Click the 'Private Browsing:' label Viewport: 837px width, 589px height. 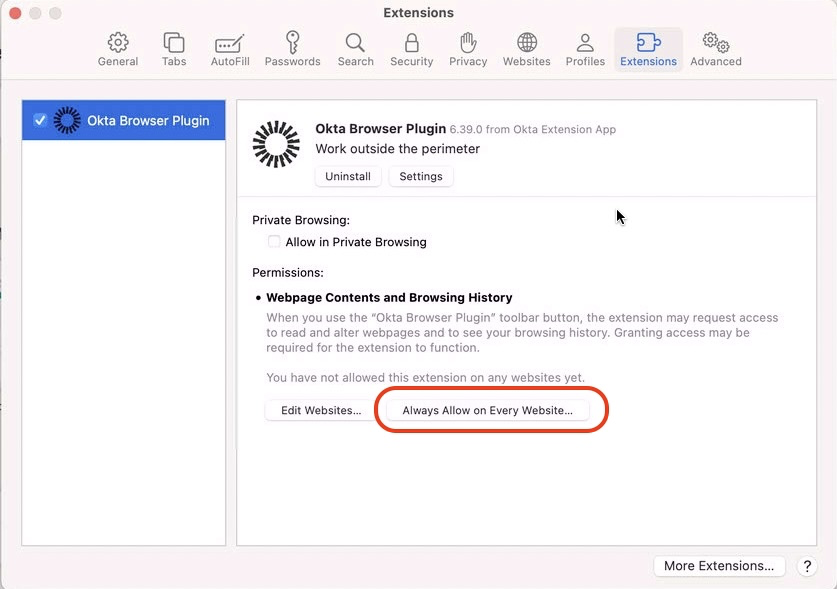301,220
